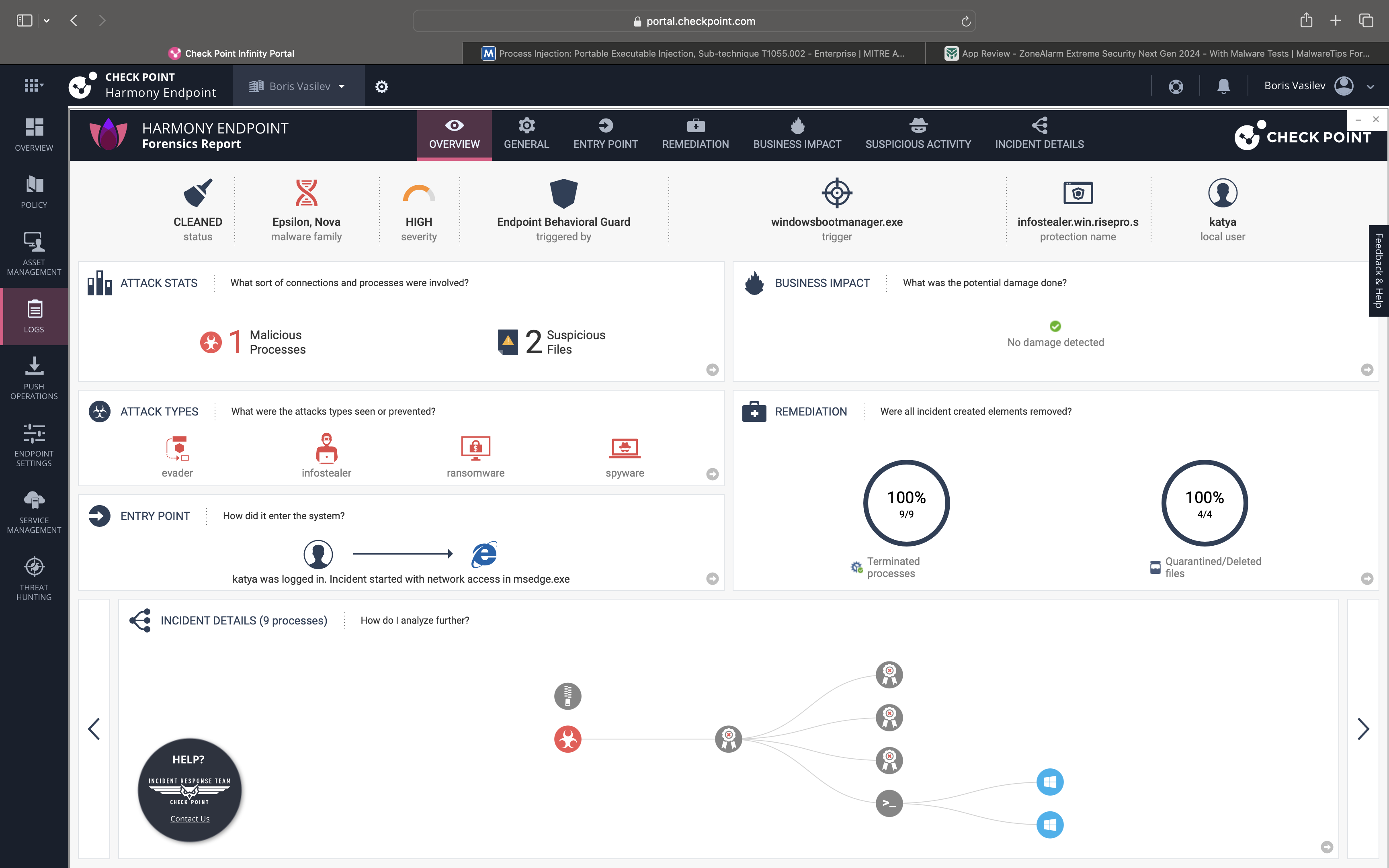Open Push Operations in the sidebar

(34, 378)
